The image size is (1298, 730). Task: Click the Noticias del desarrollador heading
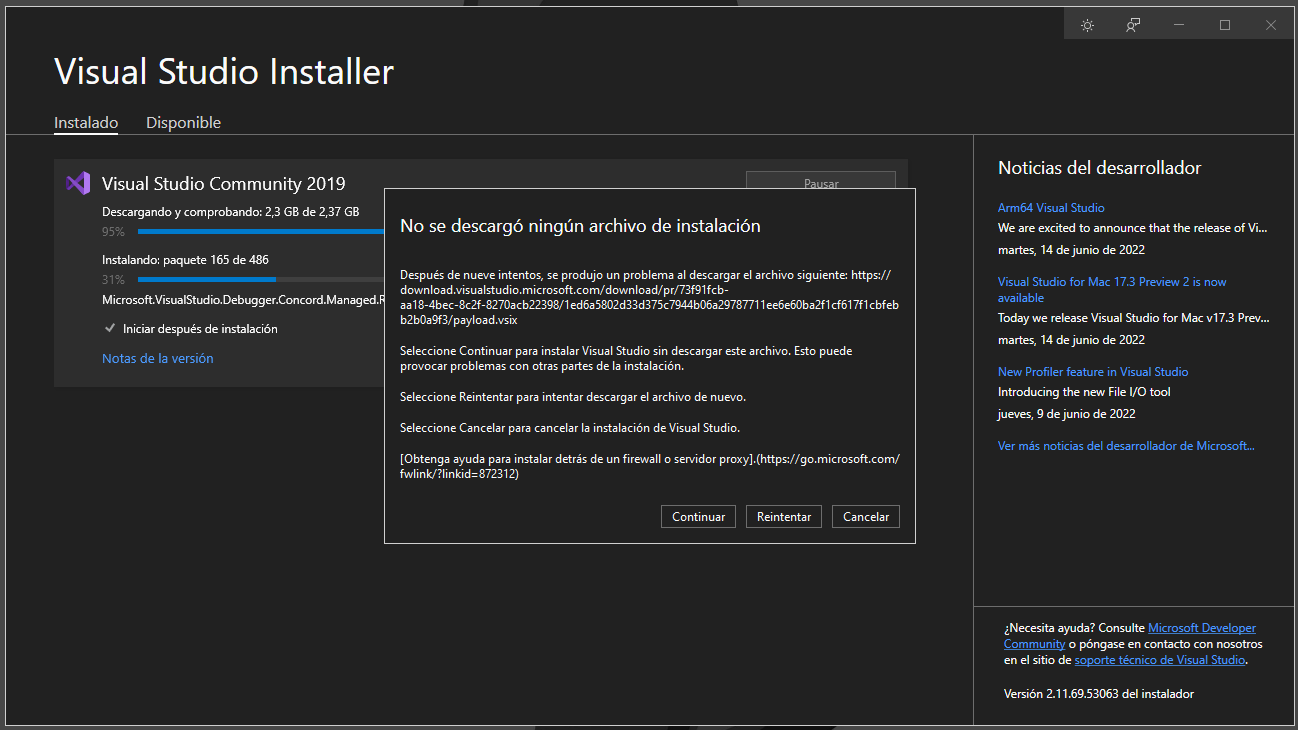[1100, 168]
